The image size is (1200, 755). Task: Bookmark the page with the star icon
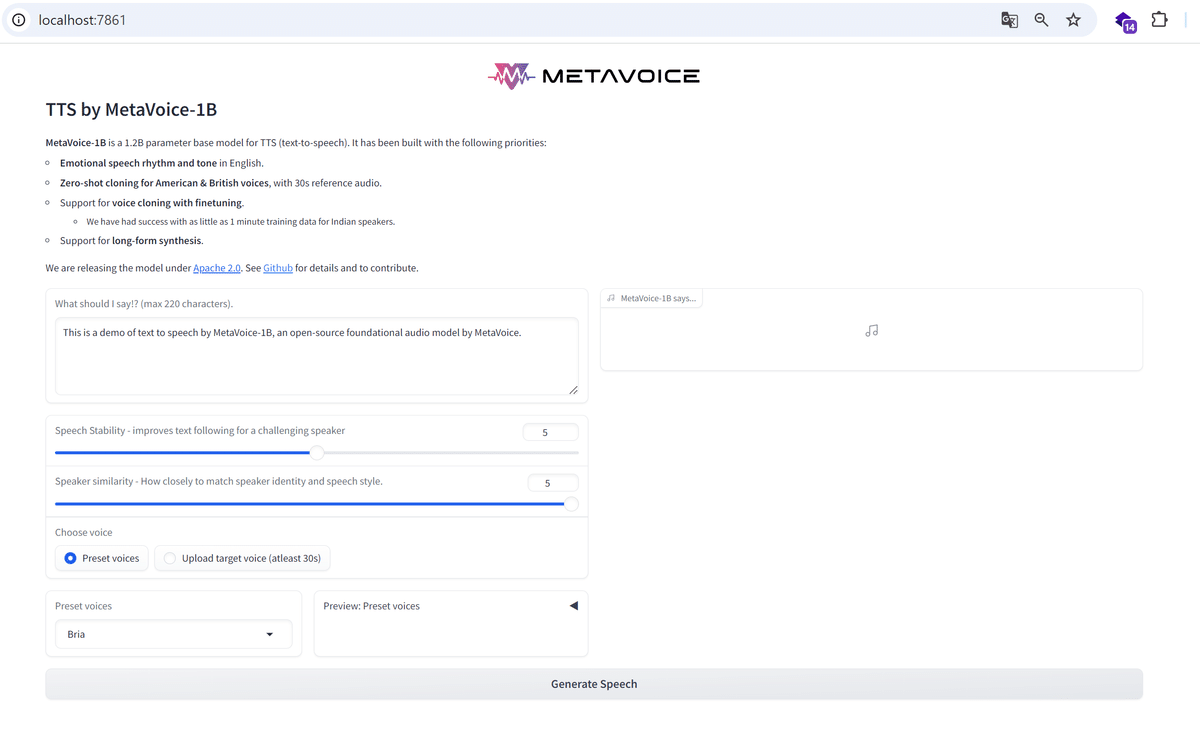1073,20
